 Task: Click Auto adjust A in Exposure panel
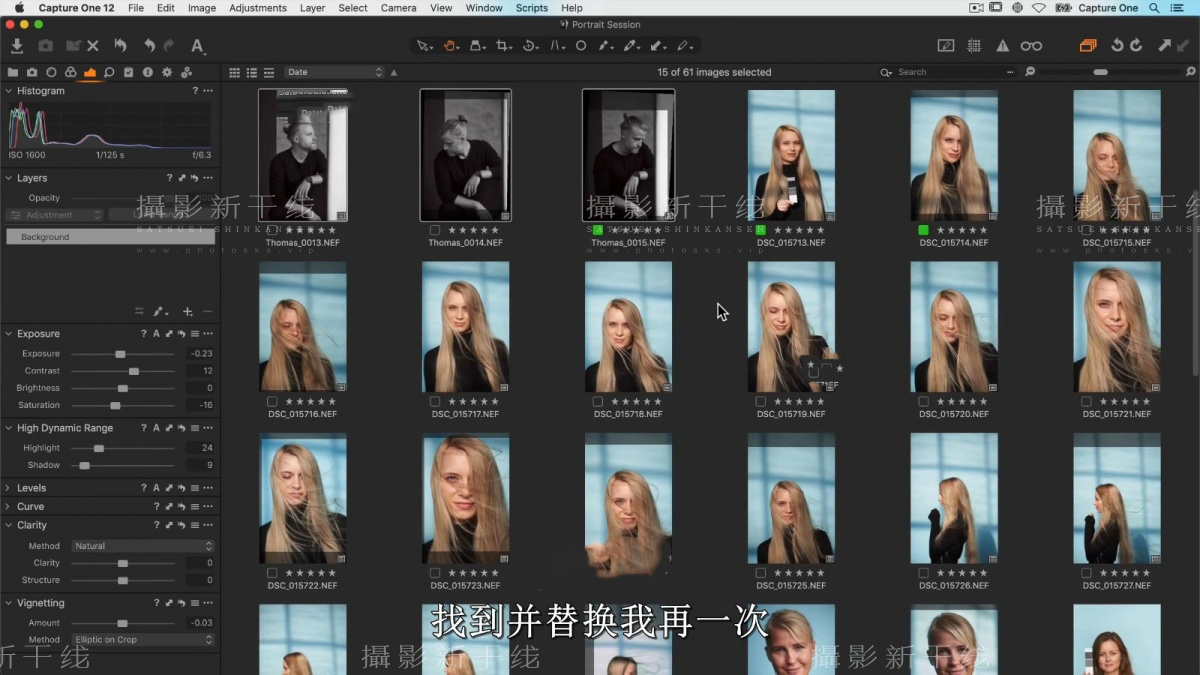point(156,334)
